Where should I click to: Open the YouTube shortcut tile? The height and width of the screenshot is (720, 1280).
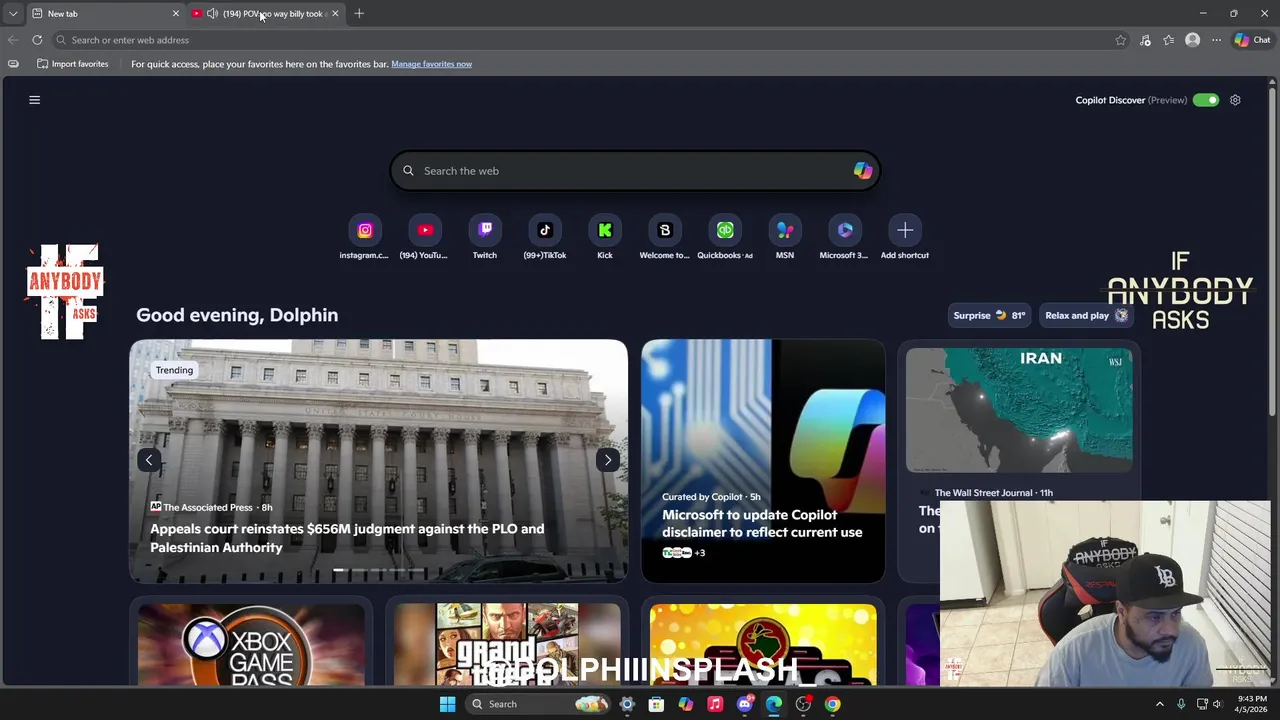point(425,231)
